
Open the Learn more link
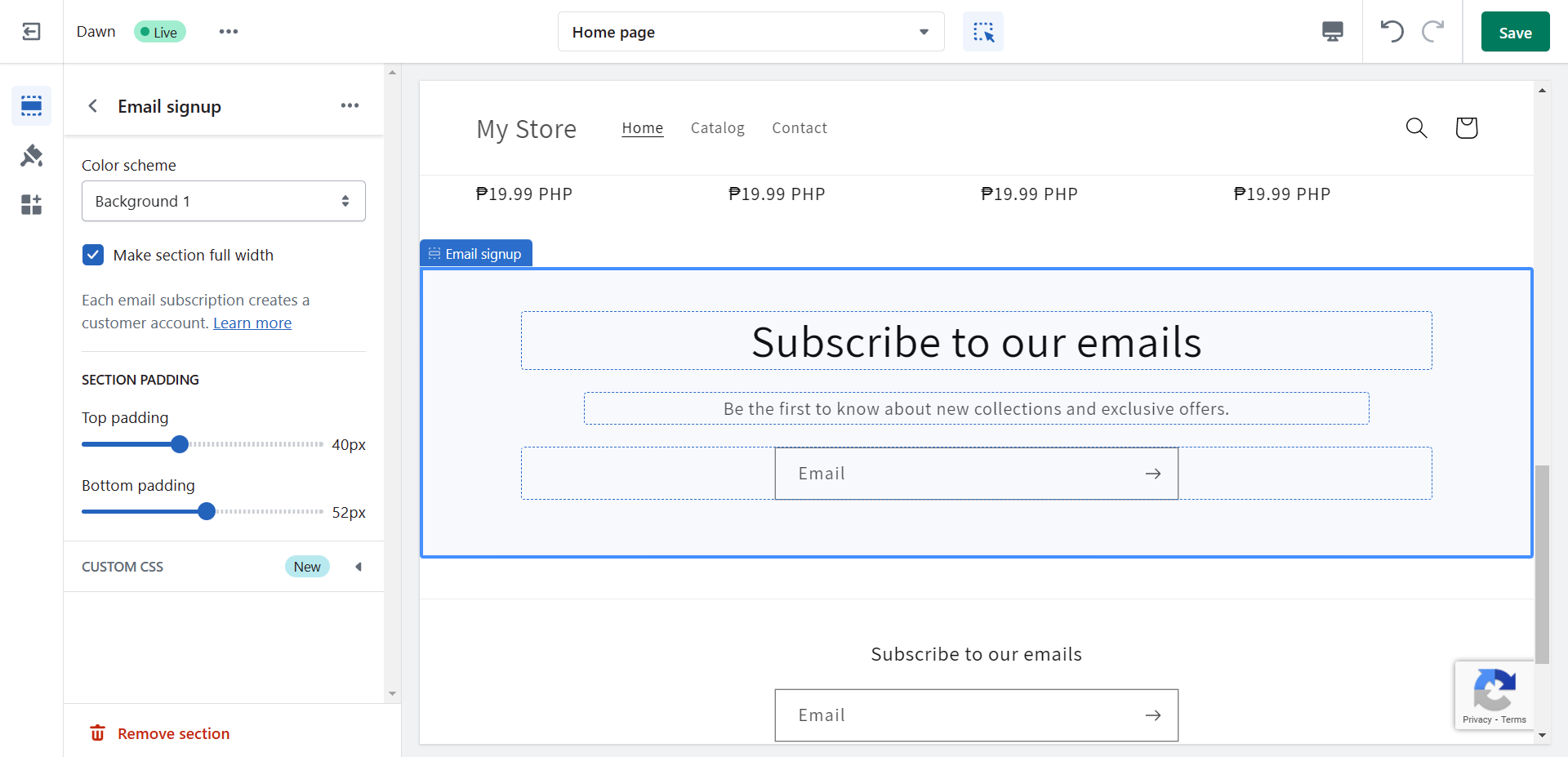pos(252,323)
